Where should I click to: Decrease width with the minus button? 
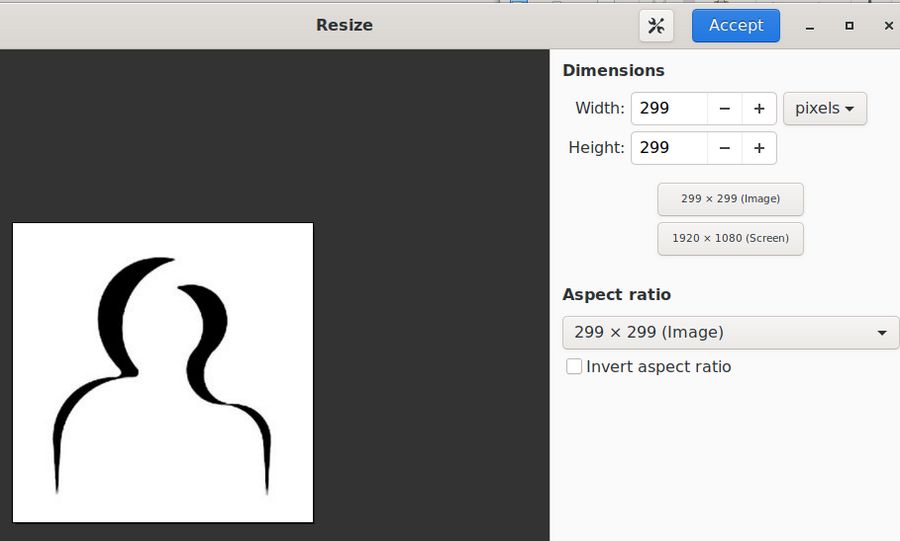tap(724, 109)
